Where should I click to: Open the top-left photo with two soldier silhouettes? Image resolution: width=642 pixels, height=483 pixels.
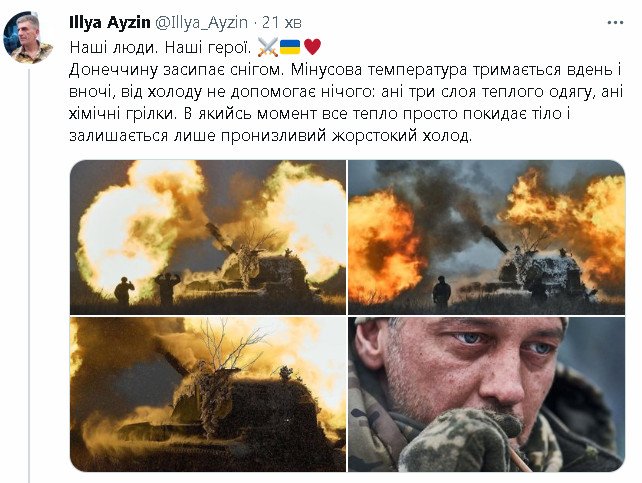pyautogui.click(x=208, y=237)
